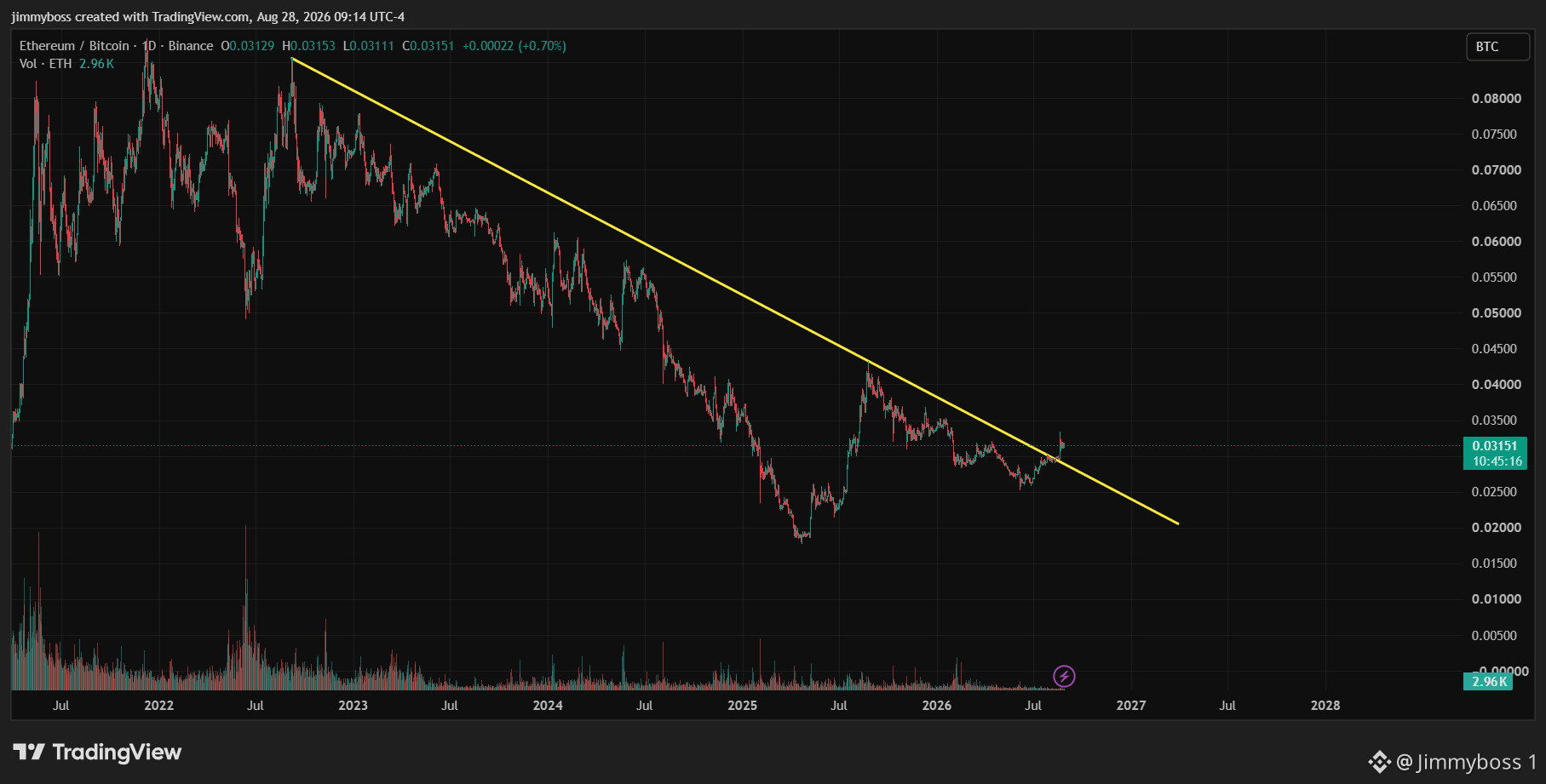Click the 0.06500 price axis label
Screen dimensions: 1546x784
pyautogui.click(x=1496, y=206)
